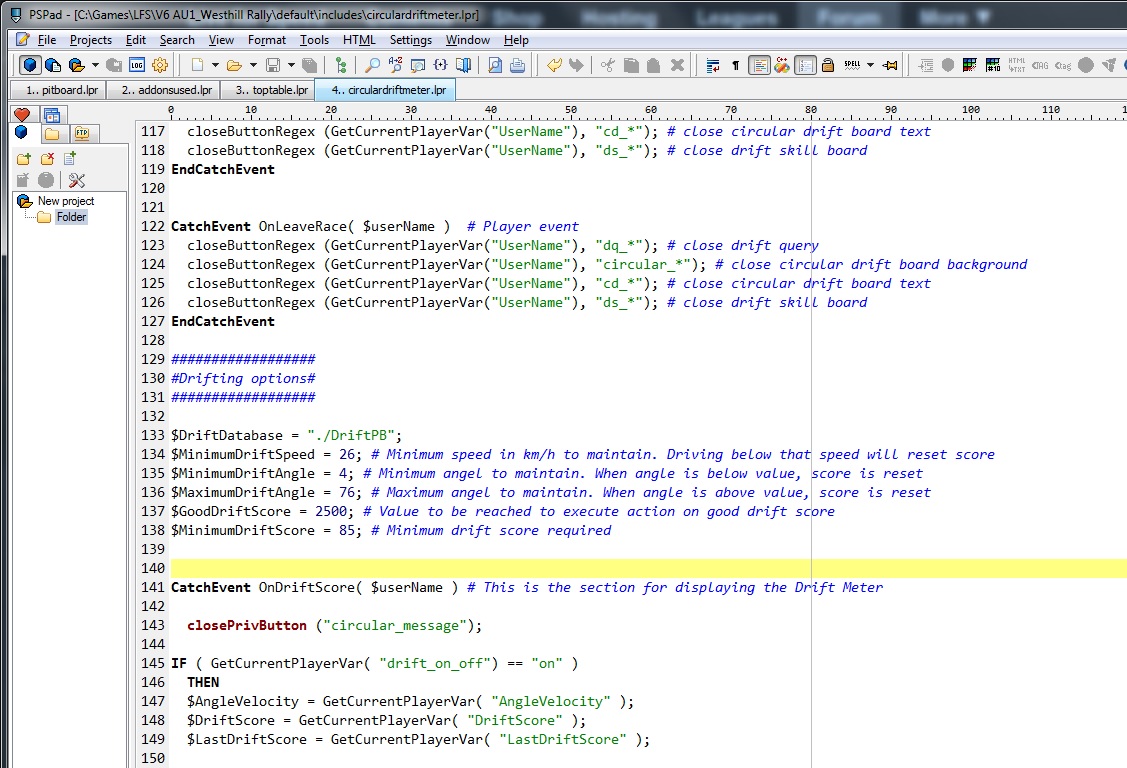
Task: Expand the save dropdown arrow
Action: [x=291, y=65]
